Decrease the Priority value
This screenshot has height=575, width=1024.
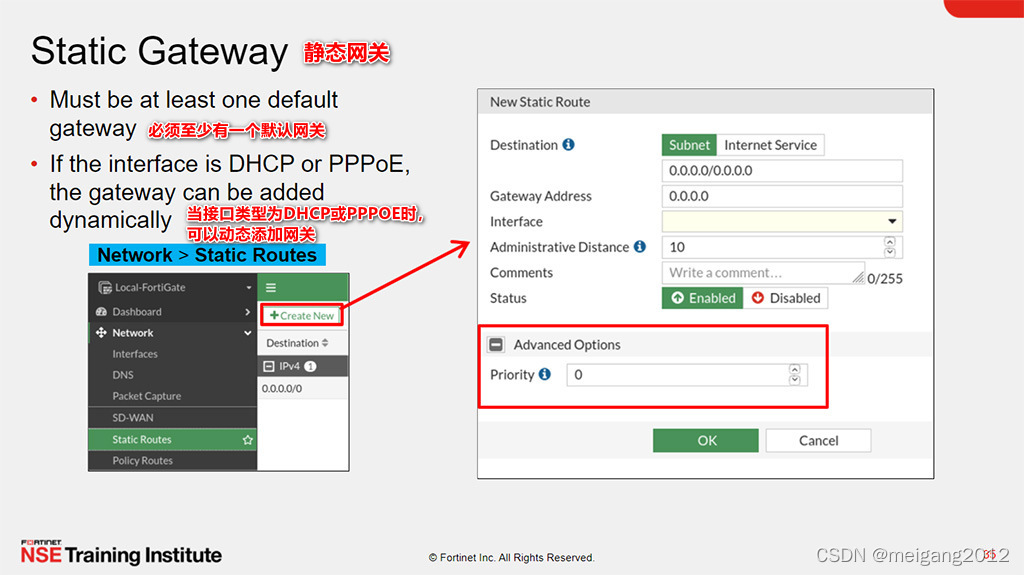[795, 380]
